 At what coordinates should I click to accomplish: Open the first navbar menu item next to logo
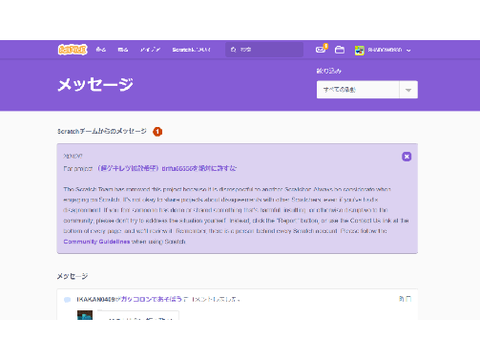[101, 50]
